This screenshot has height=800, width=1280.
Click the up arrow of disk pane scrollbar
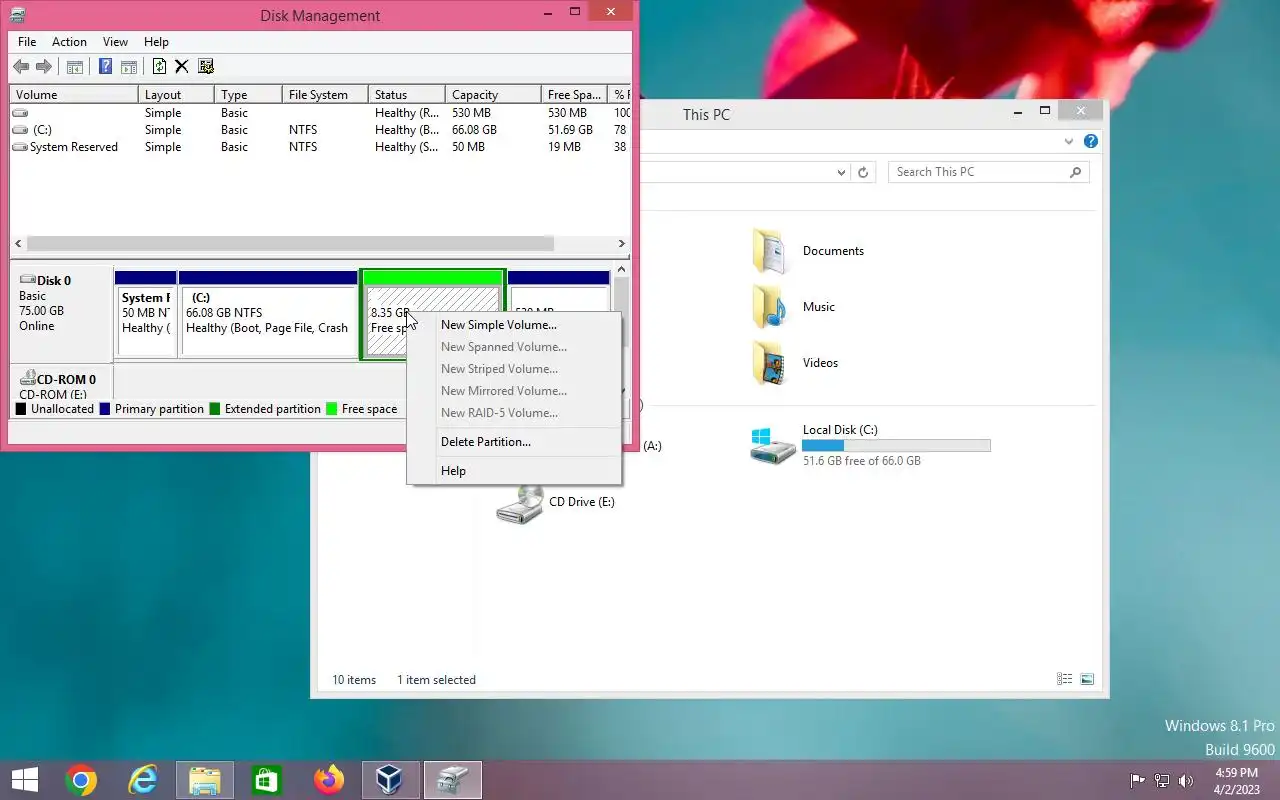(621, 269)
